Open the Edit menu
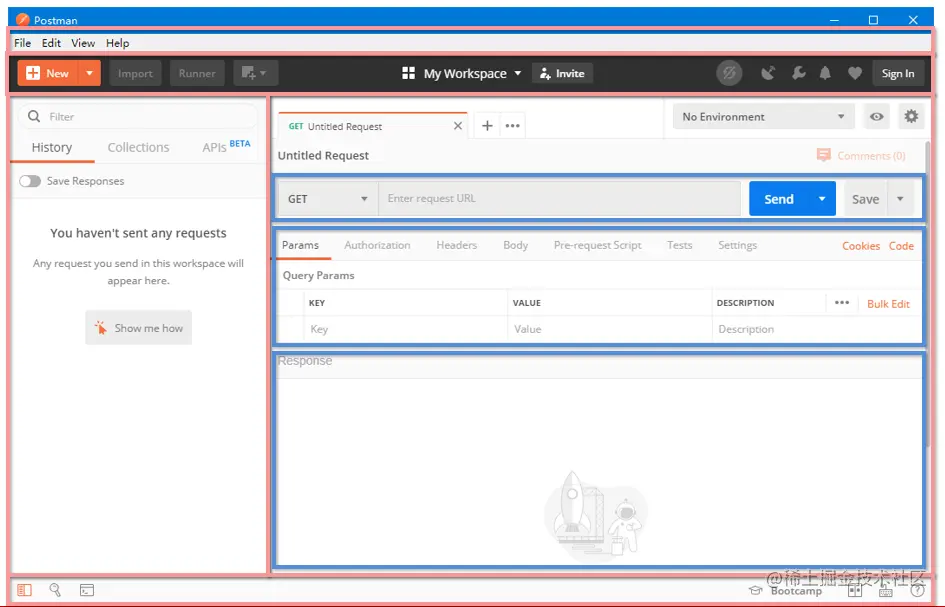The image size is (945, 607). [x=51, y=43]
